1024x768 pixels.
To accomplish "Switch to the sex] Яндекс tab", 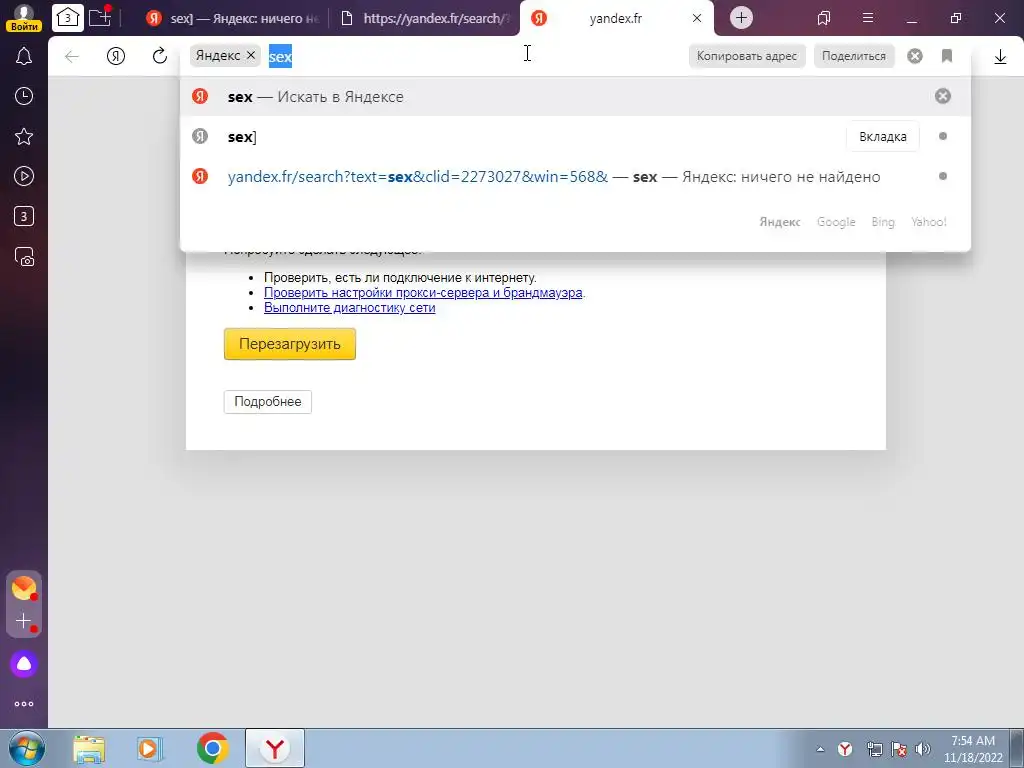I will click(232, 18).
